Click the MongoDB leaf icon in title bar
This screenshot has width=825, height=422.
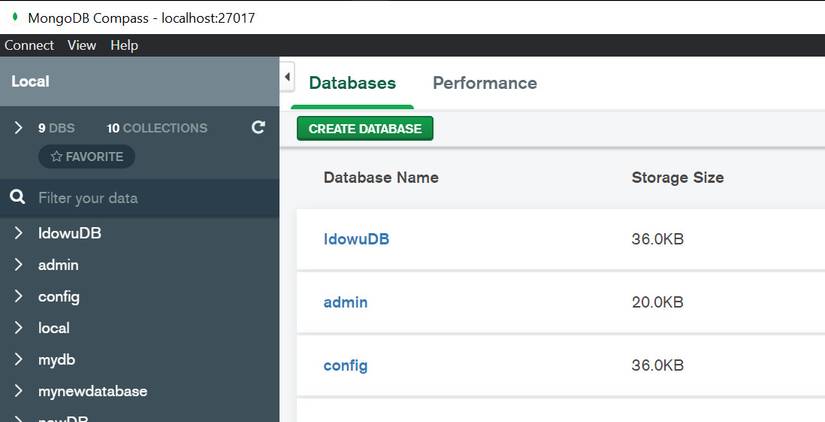pyautogui.click(x=15, y=17)
